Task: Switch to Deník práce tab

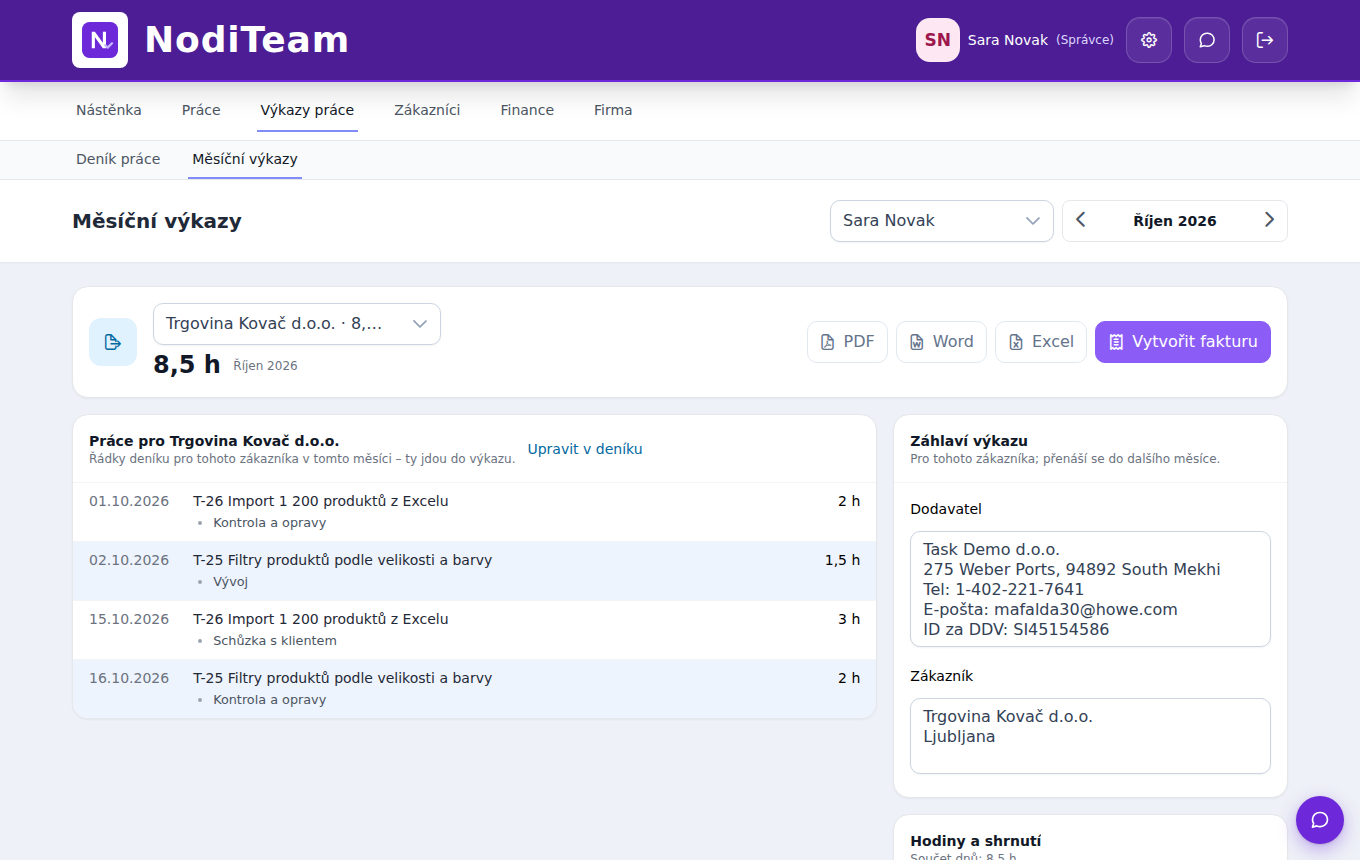Action: 118,159
